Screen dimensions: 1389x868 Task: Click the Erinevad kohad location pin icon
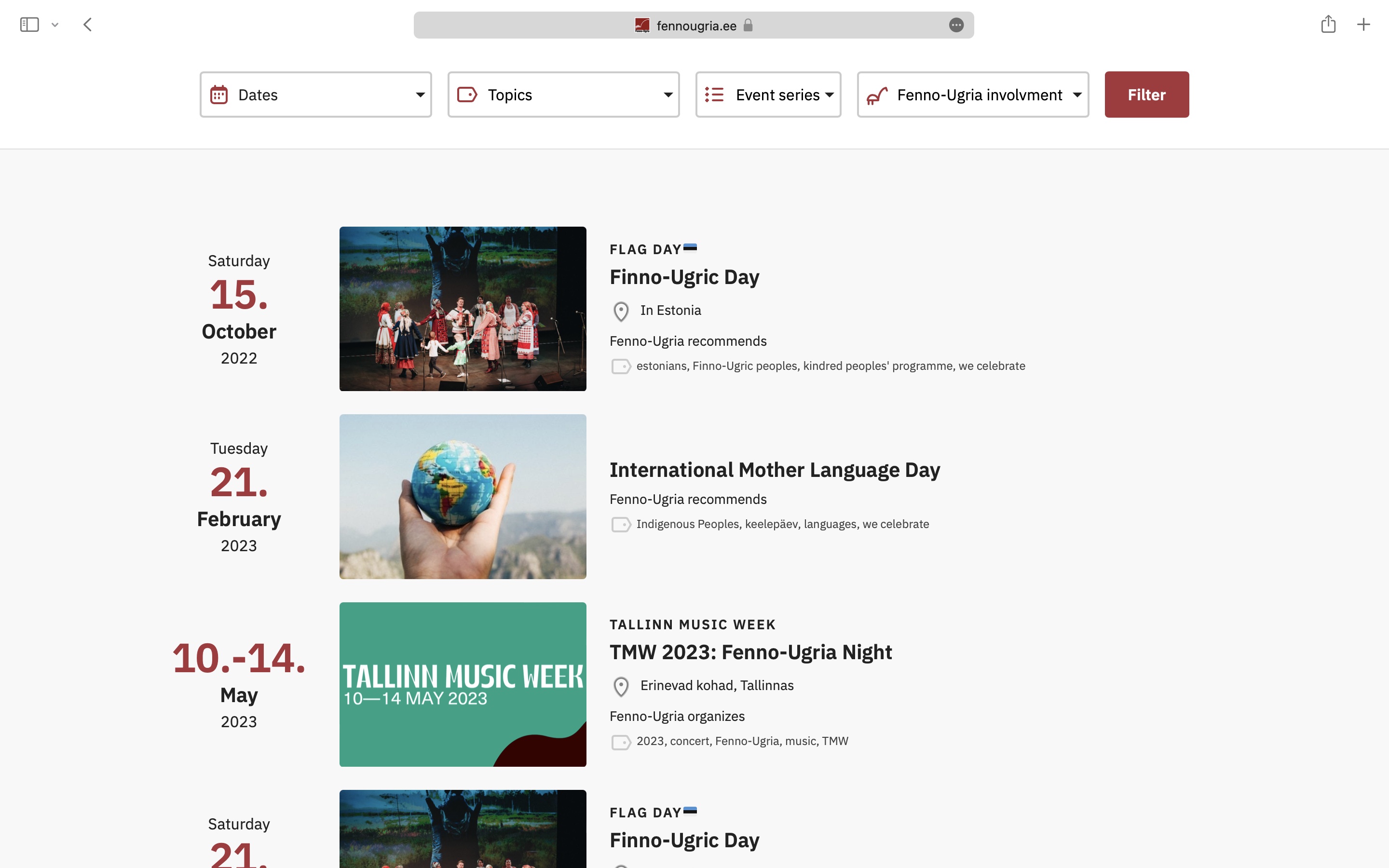[x=621, y=687]
